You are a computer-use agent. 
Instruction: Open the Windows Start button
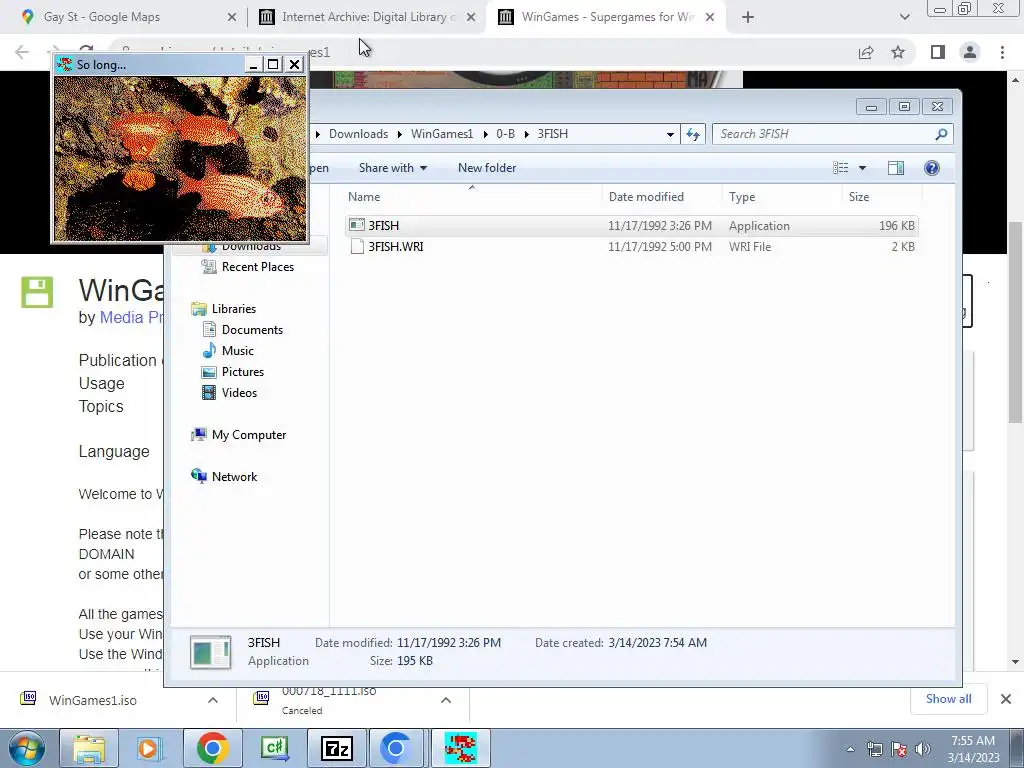(26, 748)
